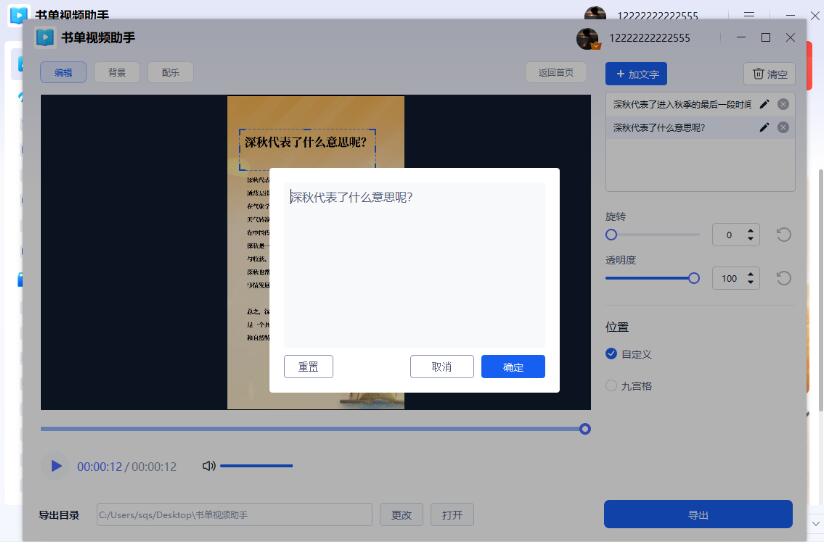Select the dashed title text box on preview

click(x=307, y=149)
